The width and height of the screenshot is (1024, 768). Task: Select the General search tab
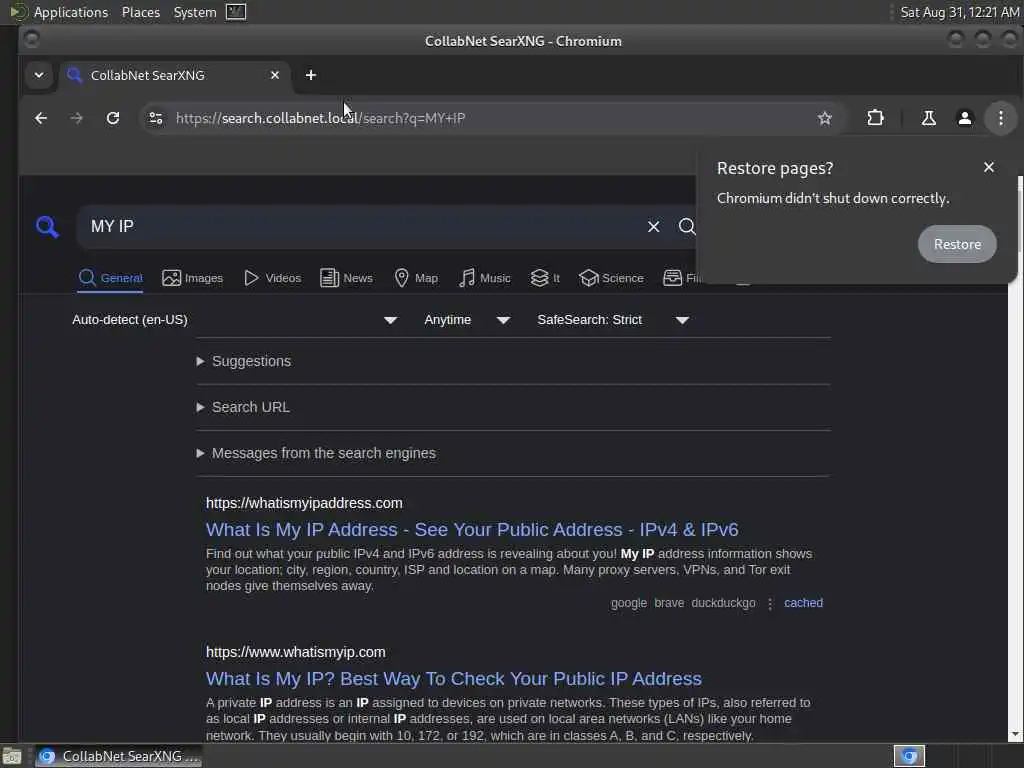[x=110, y=278]
